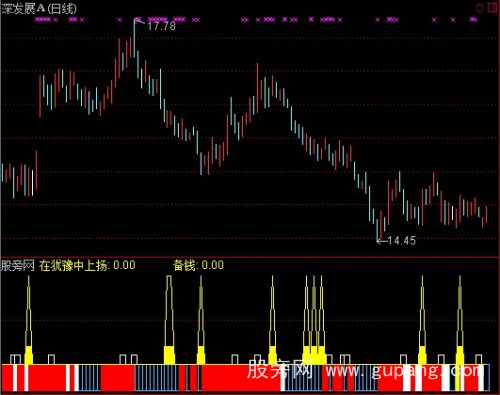Click the rightmost purple x marker cluster
The image size is (500, 395).
tap(474, 20)
